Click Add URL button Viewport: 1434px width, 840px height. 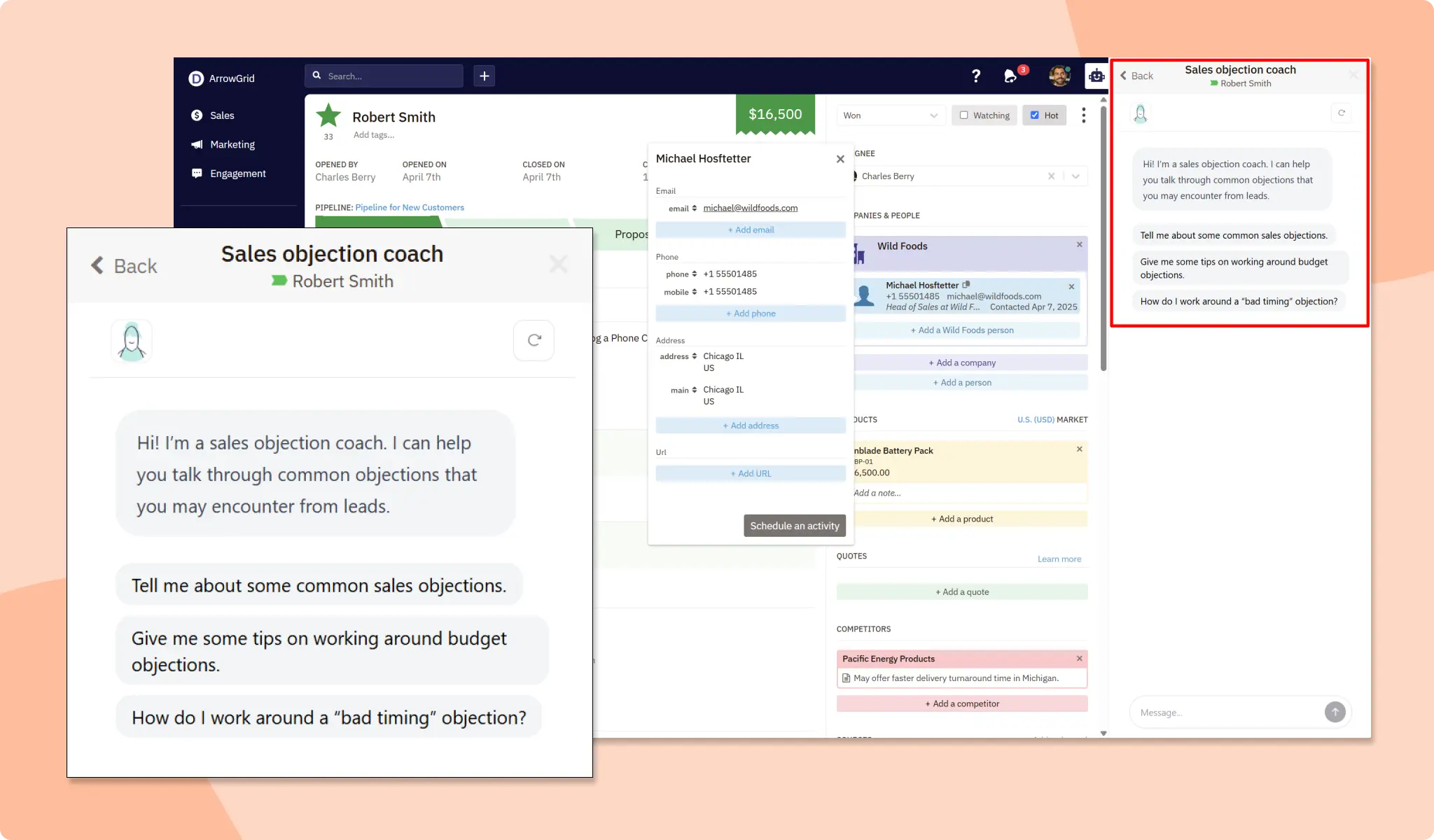tap(751, 474)
